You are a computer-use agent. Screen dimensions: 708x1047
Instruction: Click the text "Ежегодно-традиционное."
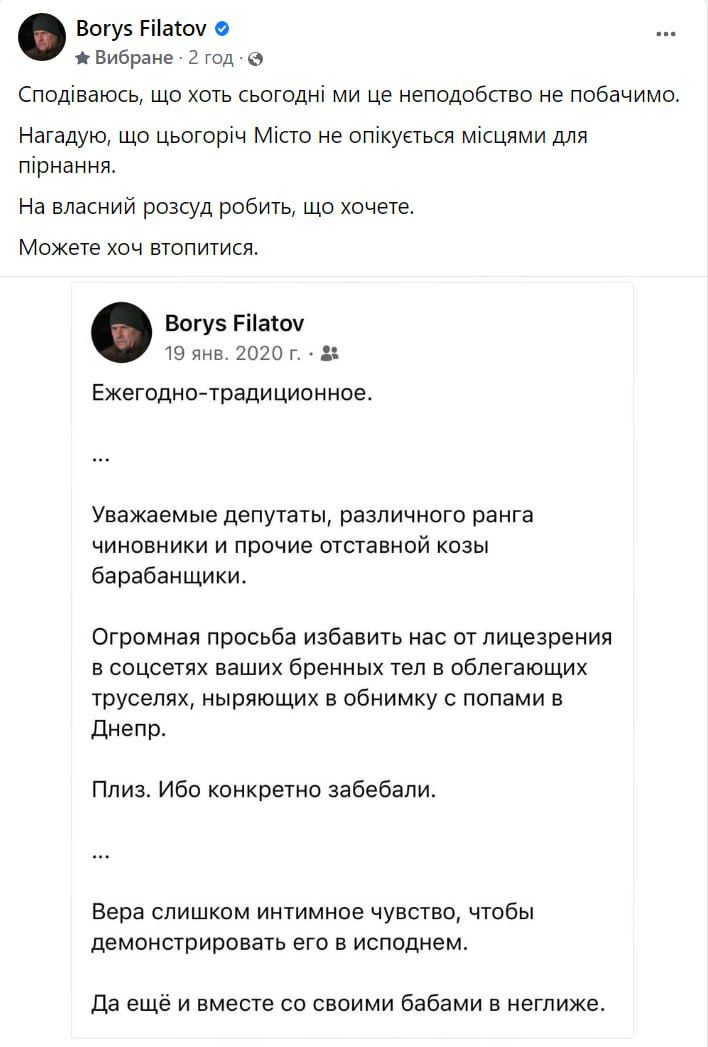click(231, 392)
